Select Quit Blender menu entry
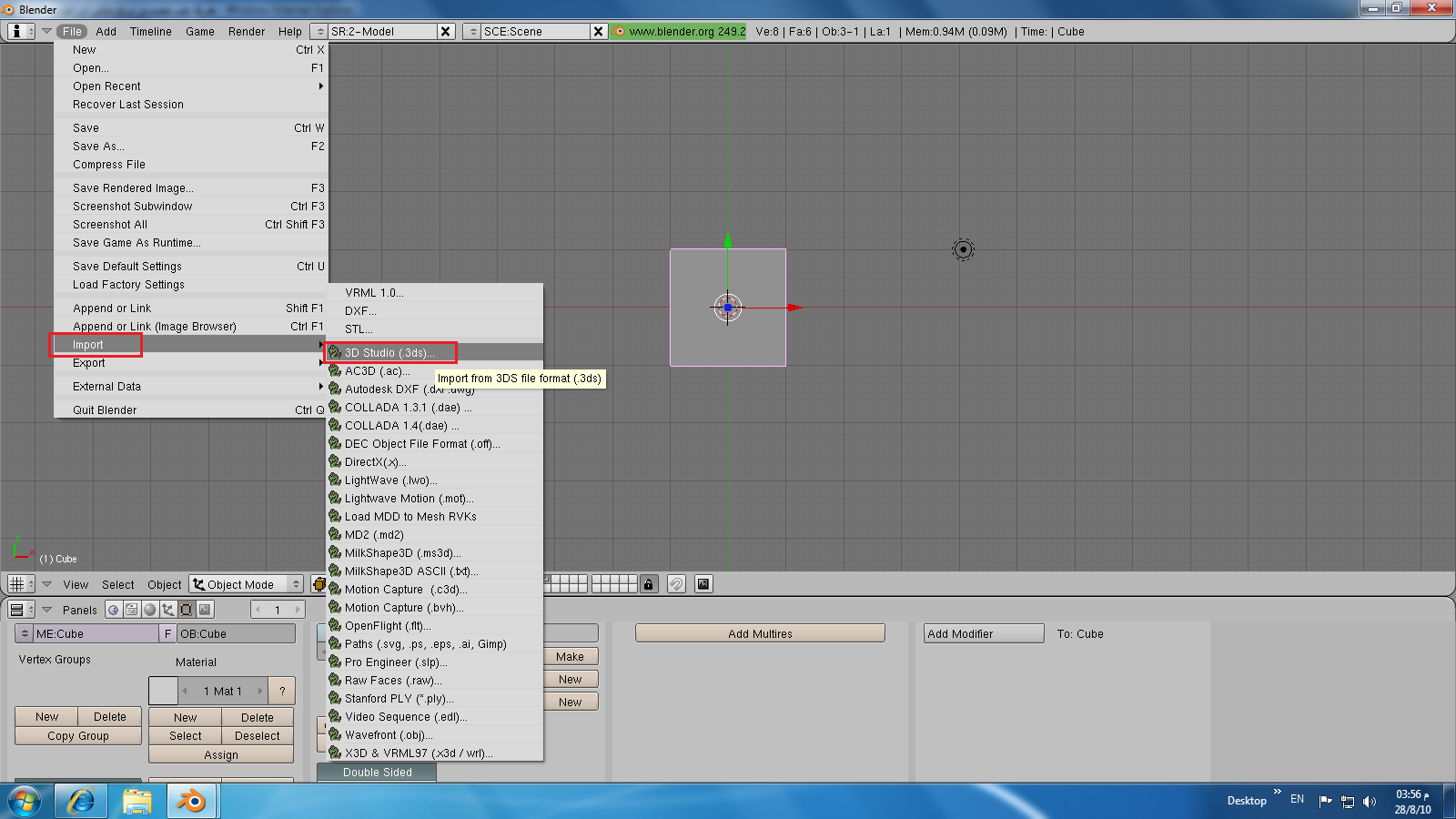Image resolution: width=1456 pixels, height=819 pixels. 191,410
